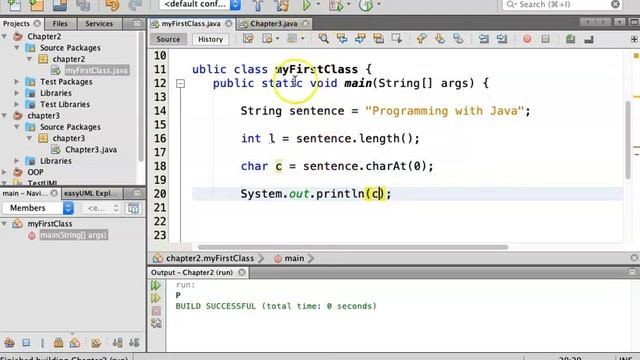This screenshot has width=640, height=360.
Task: Click Last Edit icon in editor toolbar
Action: click(248, 39)
